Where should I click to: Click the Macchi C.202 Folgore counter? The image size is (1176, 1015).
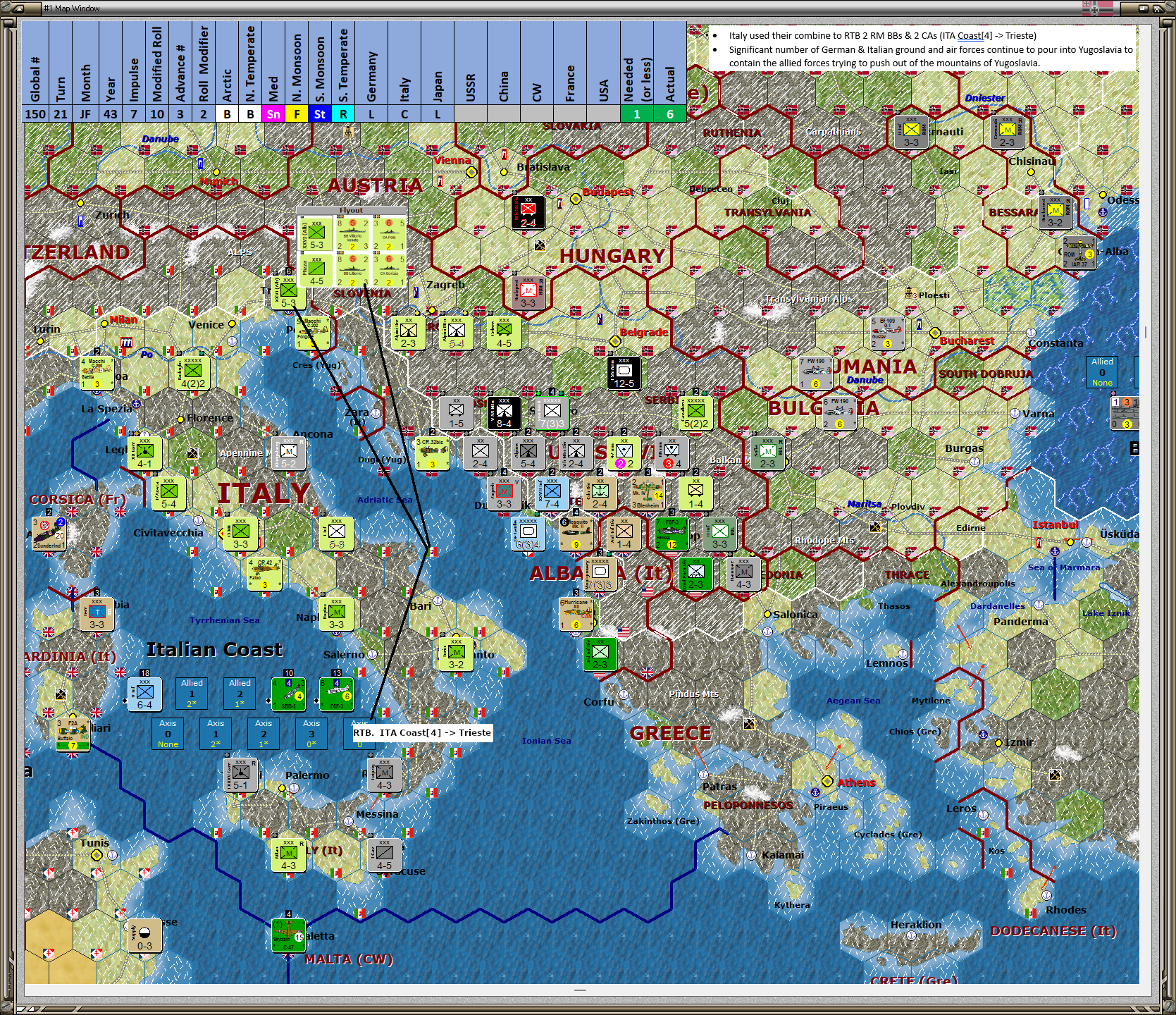(312, 333)
